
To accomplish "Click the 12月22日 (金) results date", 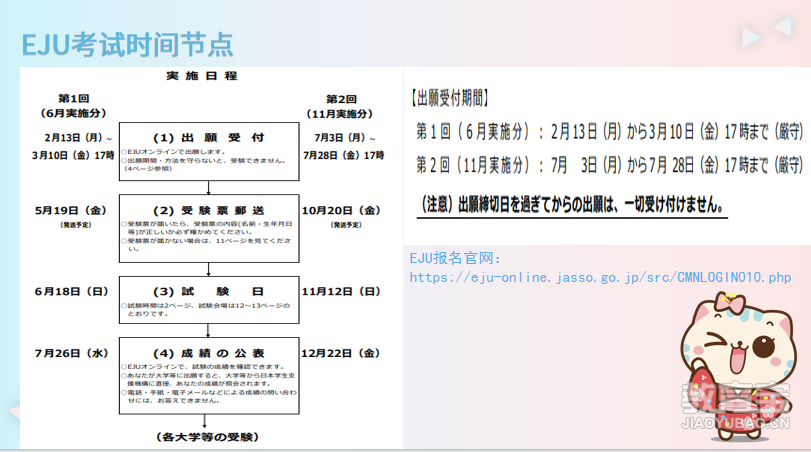I will tap(340, 353).
